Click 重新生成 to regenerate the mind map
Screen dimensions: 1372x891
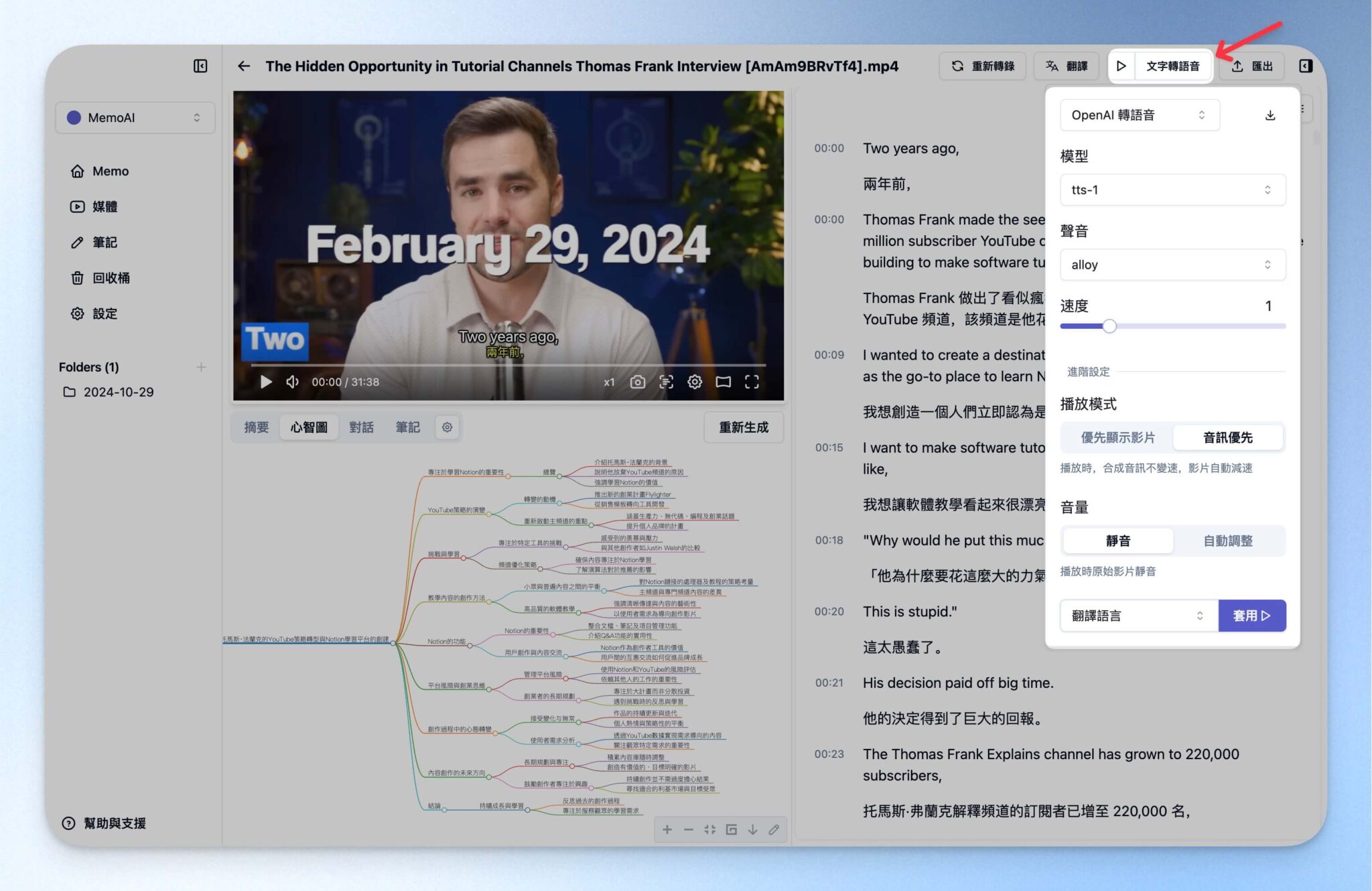[743, 427]
